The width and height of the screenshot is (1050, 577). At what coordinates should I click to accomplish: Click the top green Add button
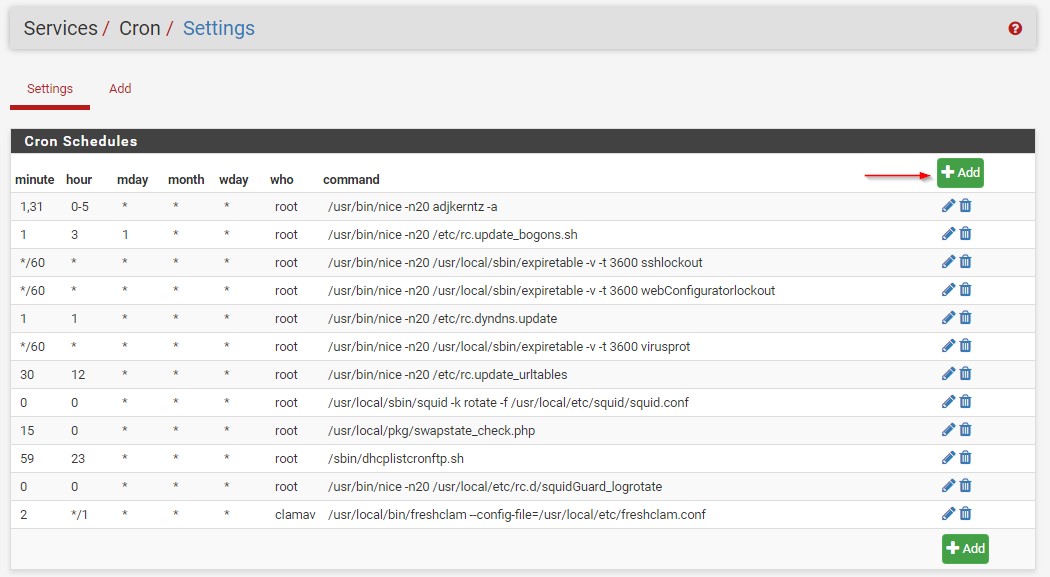pos(960,173)
